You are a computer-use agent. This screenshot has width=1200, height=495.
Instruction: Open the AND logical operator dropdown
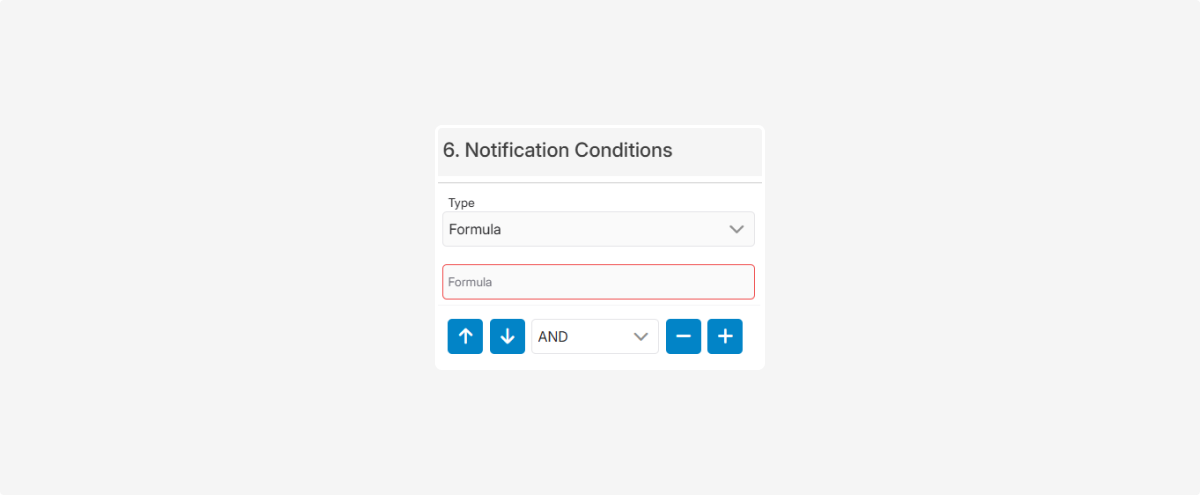pos(594,337)
